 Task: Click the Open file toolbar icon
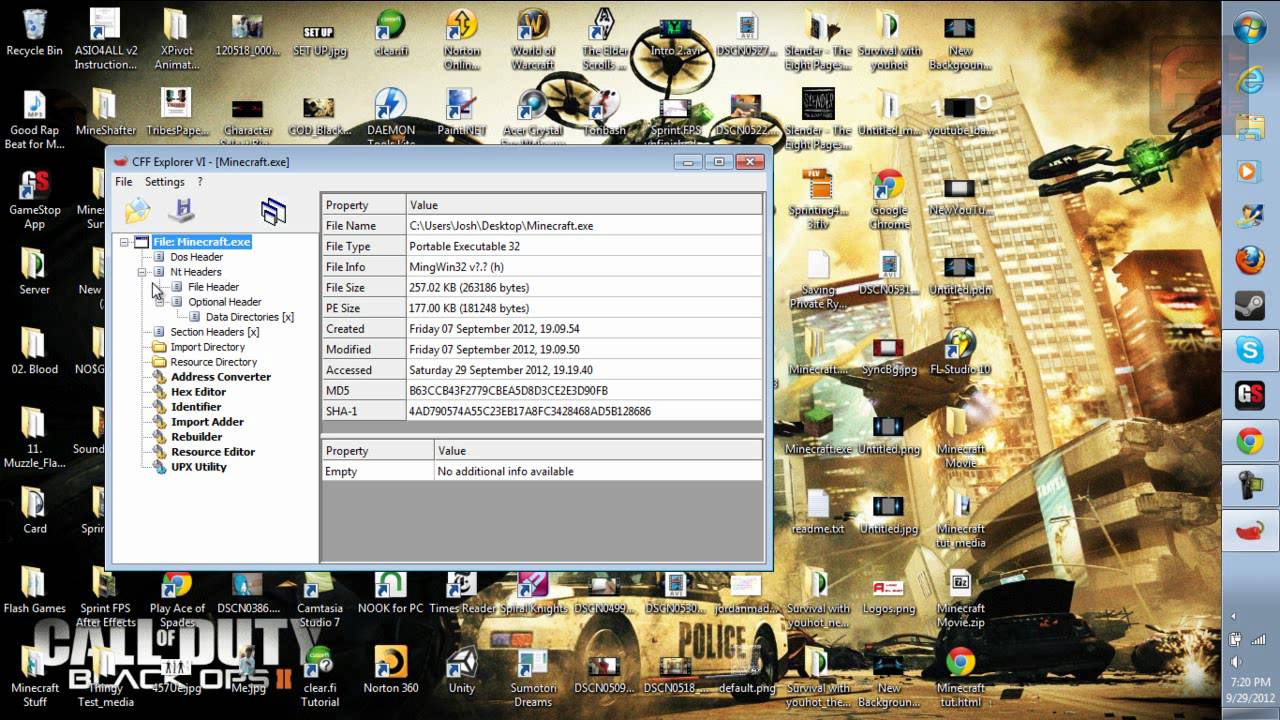pos(138,210)
